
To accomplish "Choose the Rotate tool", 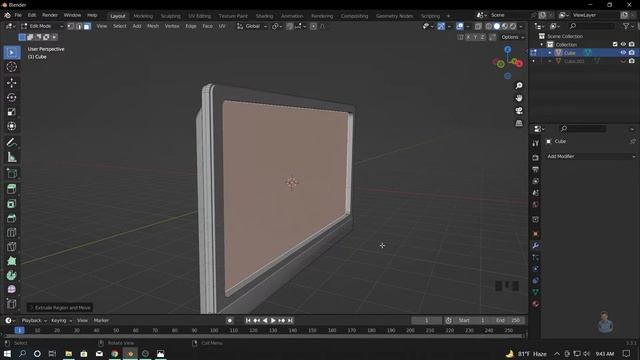I will 11,98.
